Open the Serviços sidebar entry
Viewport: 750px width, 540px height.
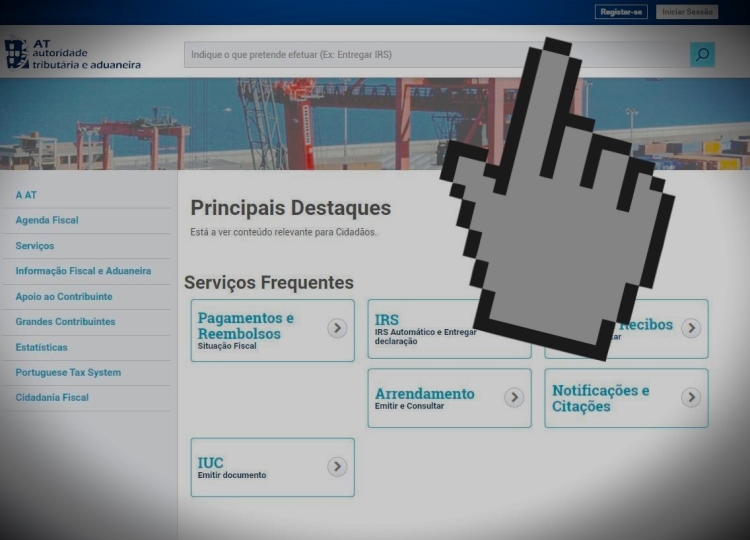click(35, 246)
